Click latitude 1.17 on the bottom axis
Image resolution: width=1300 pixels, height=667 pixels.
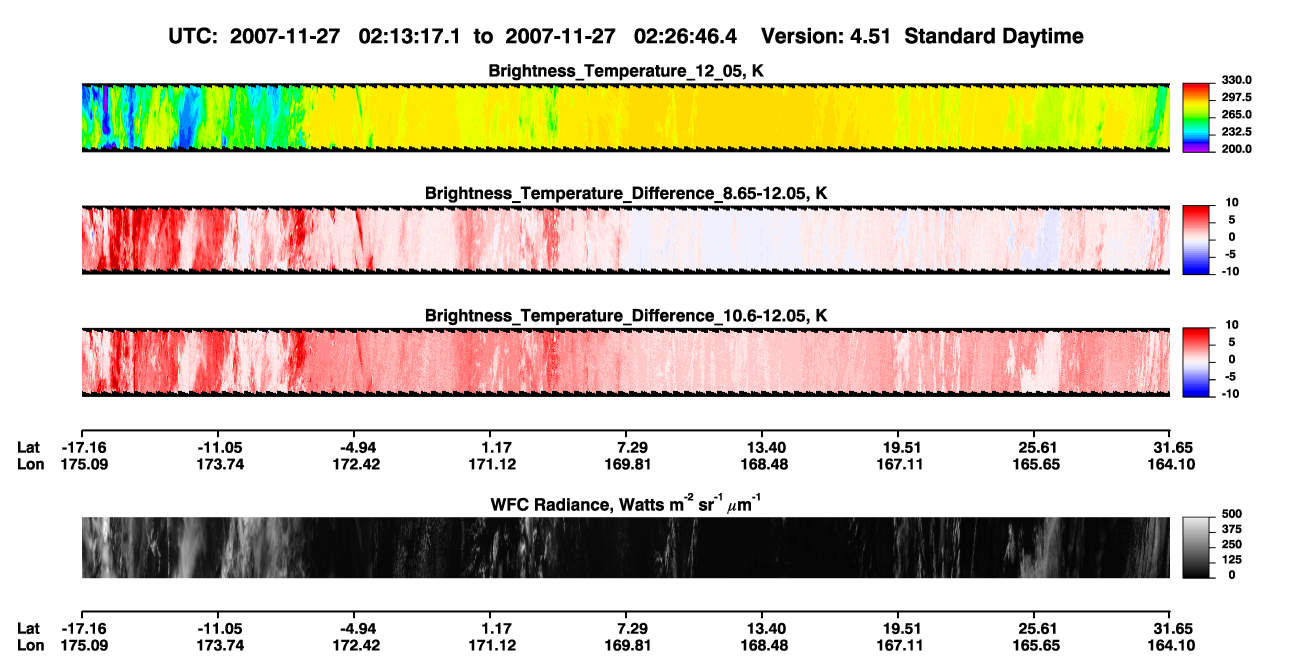tap(491, 629)
